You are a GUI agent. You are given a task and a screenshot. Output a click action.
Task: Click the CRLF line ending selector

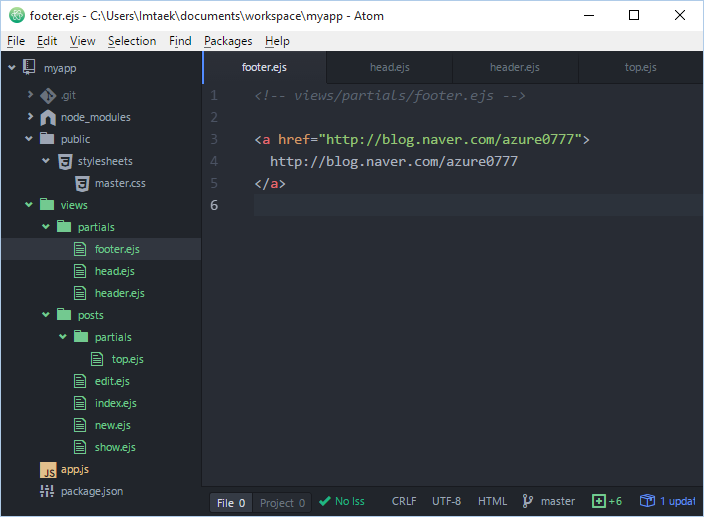tap(404, 501)
